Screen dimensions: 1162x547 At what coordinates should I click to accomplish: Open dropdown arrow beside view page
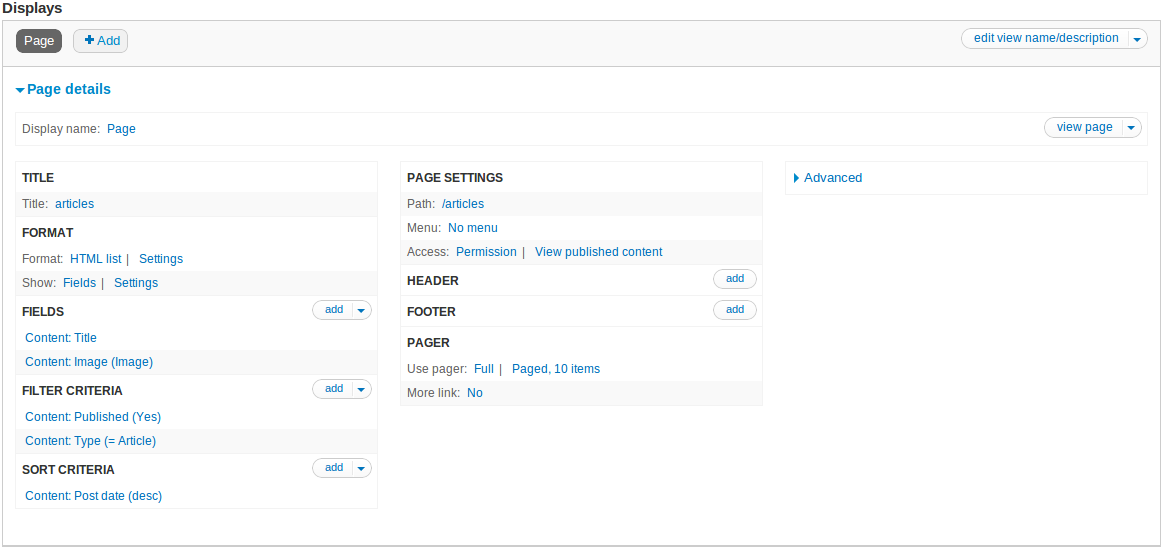pyautogui.click(x=1132, y=127)
